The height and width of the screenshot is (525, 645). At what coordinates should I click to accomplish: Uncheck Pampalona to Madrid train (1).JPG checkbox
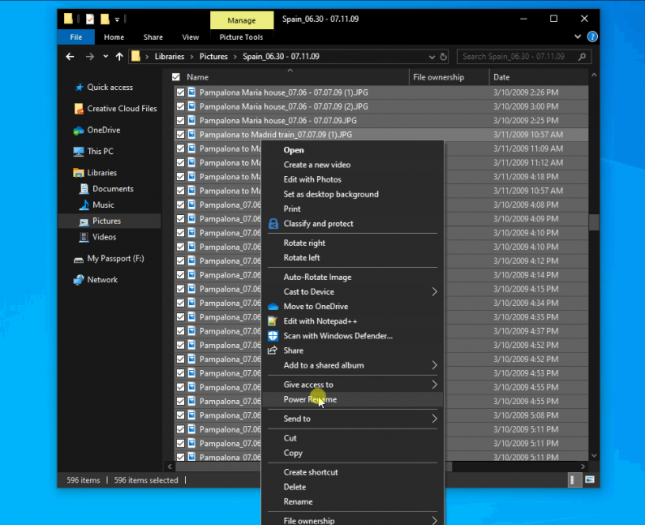pyautogui.click(x=180, y=135)
